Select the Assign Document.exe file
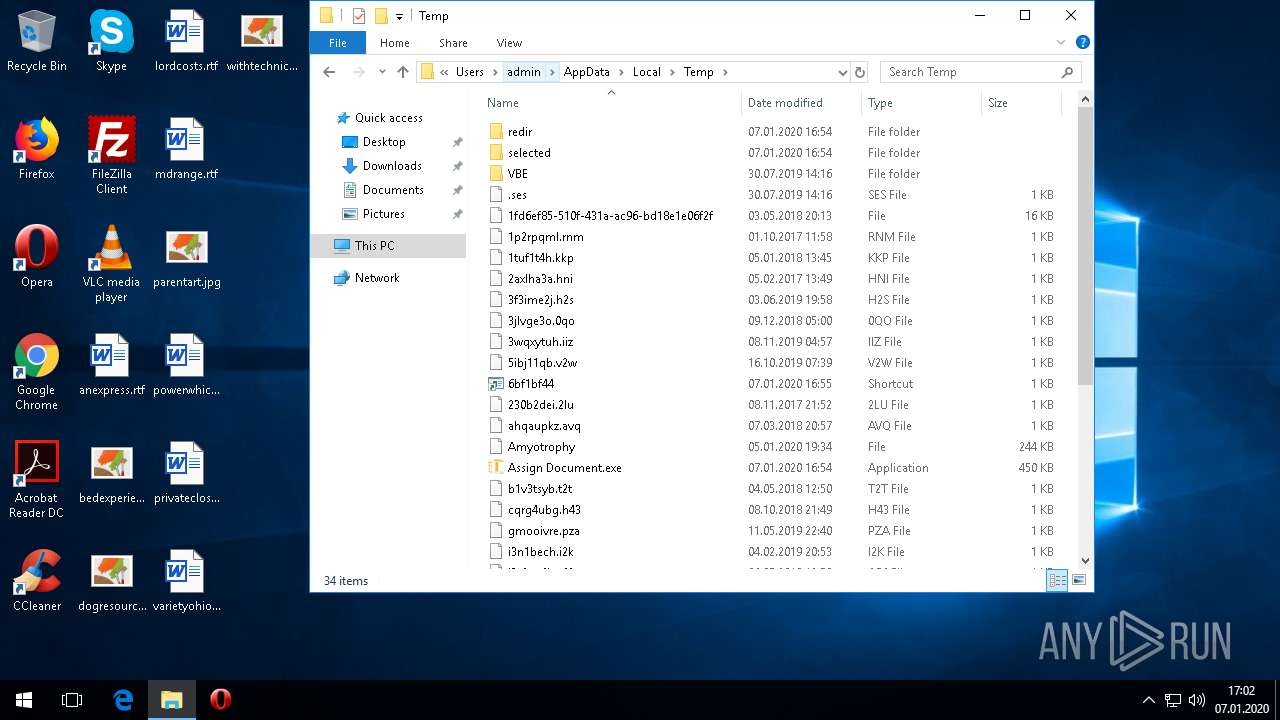 pyautogui.click(x=564, y=468)
